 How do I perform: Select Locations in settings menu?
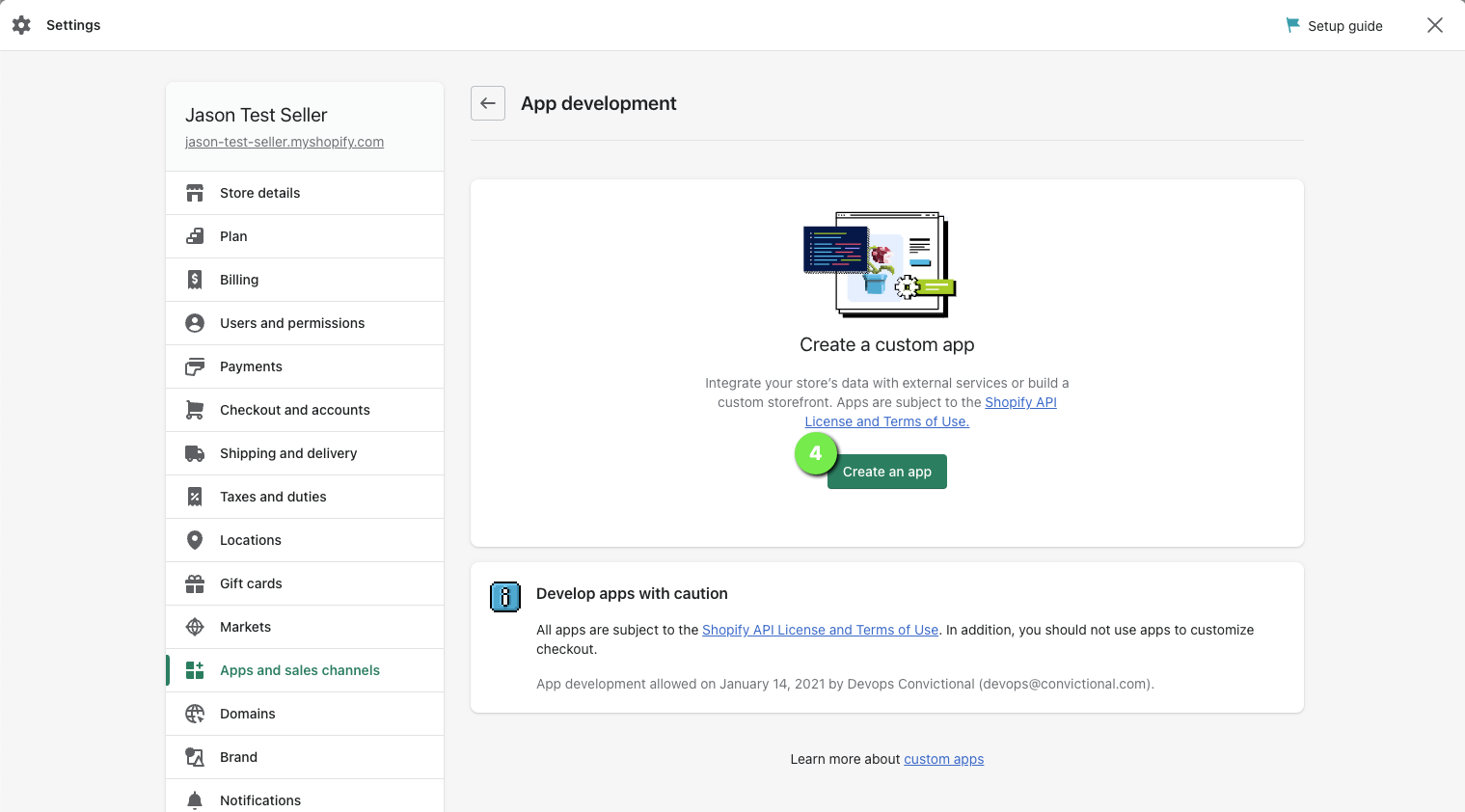click(305, 540)
